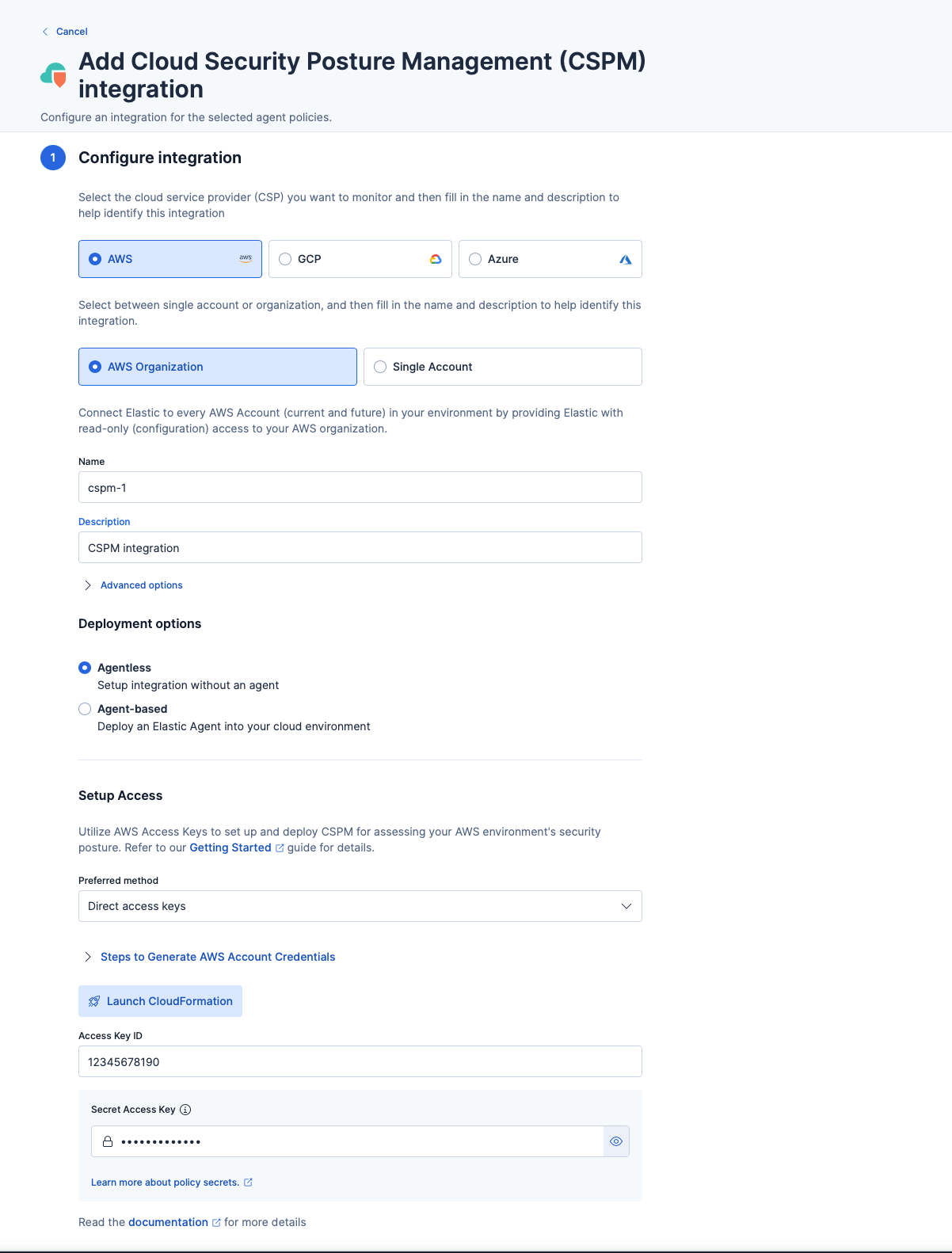Expand Steps to Generate AWS Account Credentials

click(217, 956)
